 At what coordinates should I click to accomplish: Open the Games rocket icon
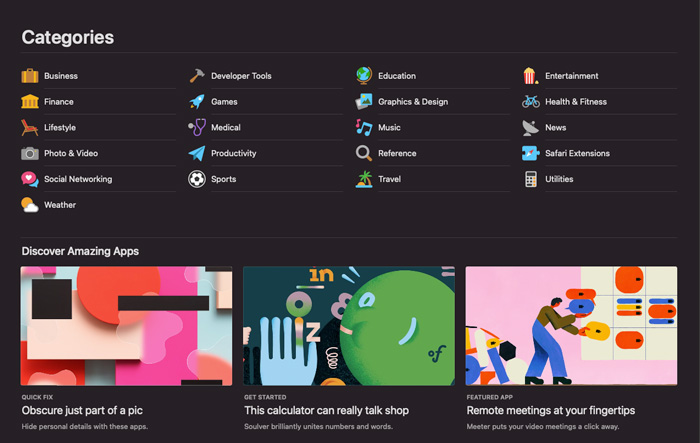[197, 102]
